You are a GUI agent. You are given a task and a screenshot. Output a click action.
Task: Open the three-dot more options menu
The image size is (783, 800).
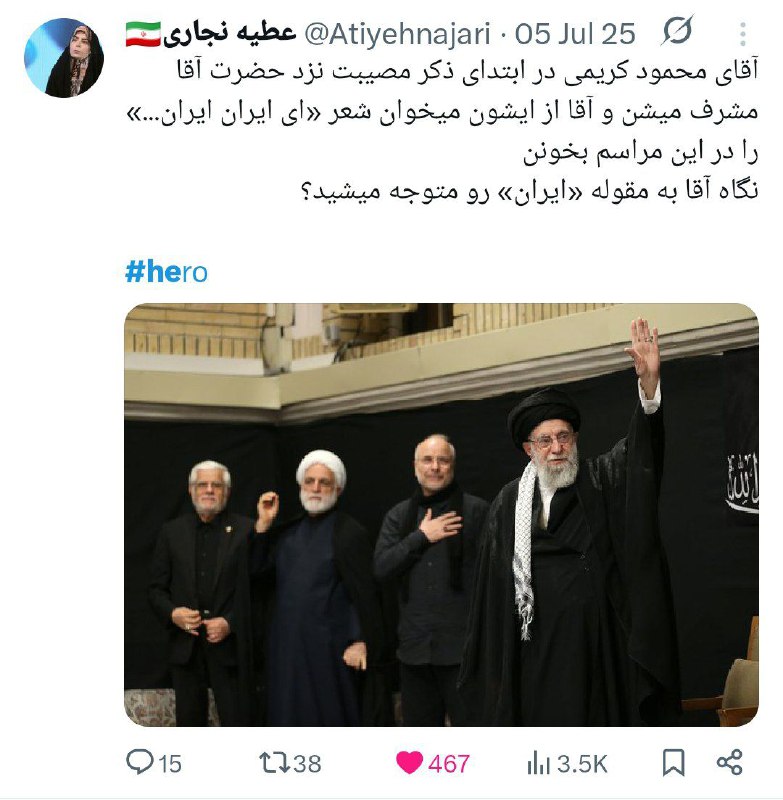click(x=743, y=34)
